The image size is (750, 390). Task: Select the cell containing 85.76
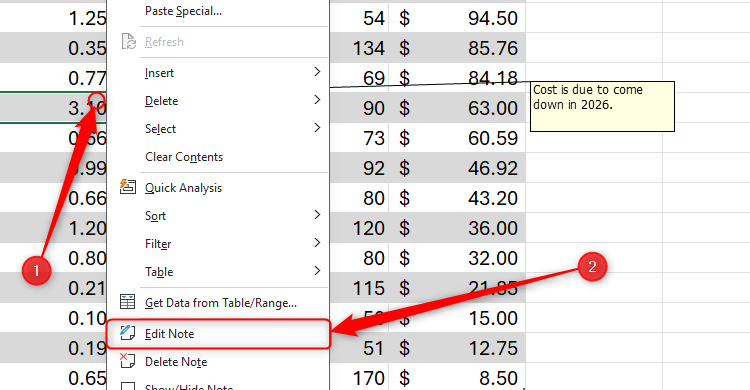click(x=457, y=48)
